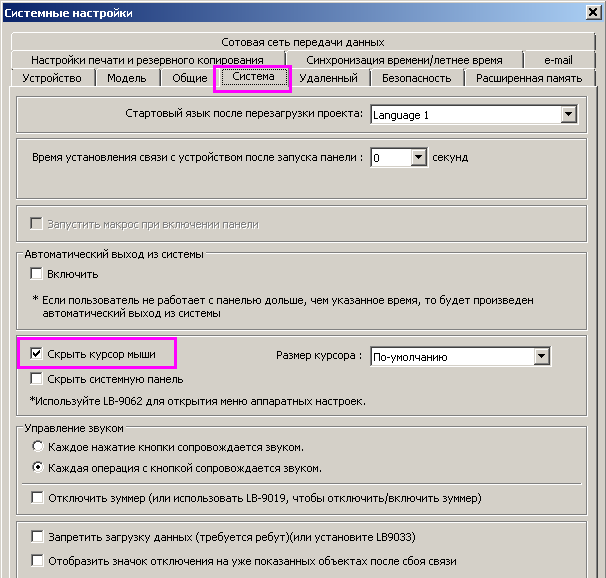
Task: Open the Безопасность tab
Action: tap(417, 78)
